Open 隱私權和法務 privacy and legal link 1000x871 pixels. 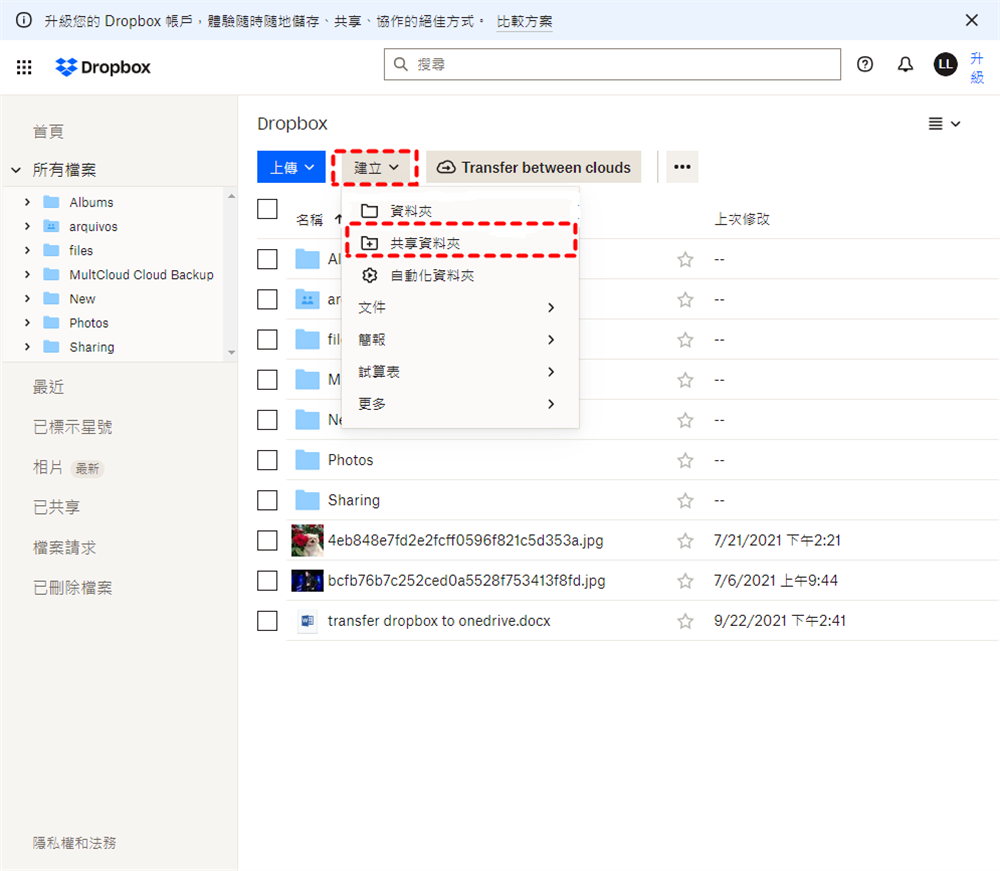[75, 843]
